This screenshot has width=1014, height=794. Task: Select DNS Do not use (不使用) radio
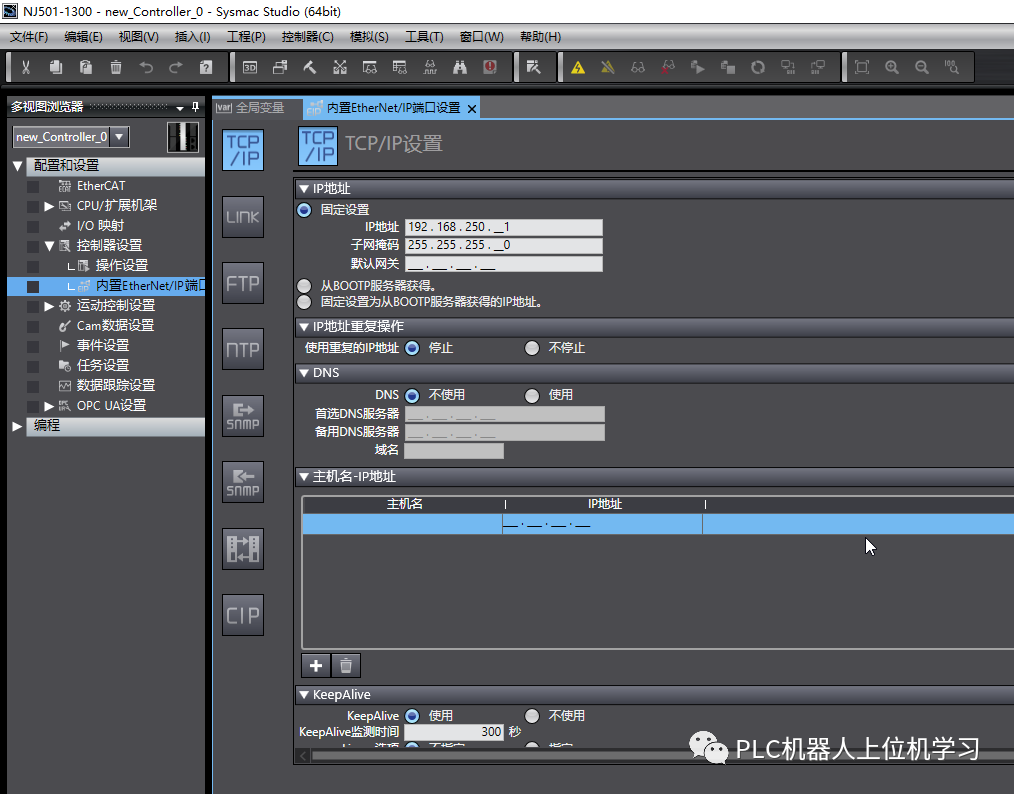pos(412,395)
